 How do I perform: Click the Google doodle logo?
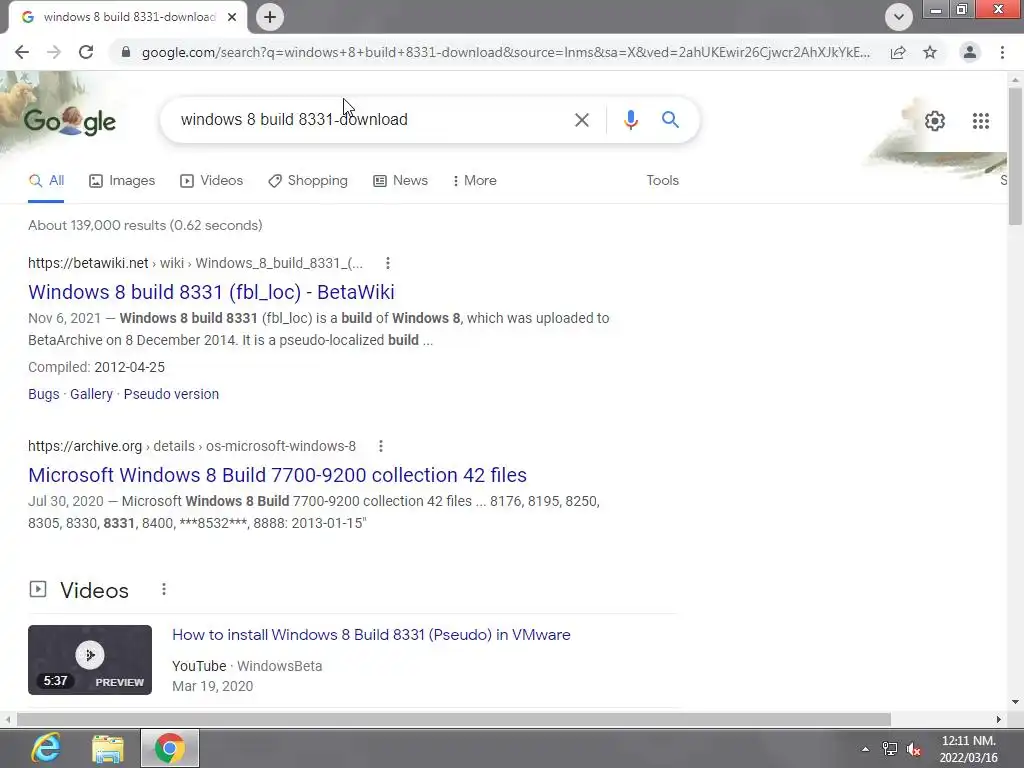[x=70, y=121]
